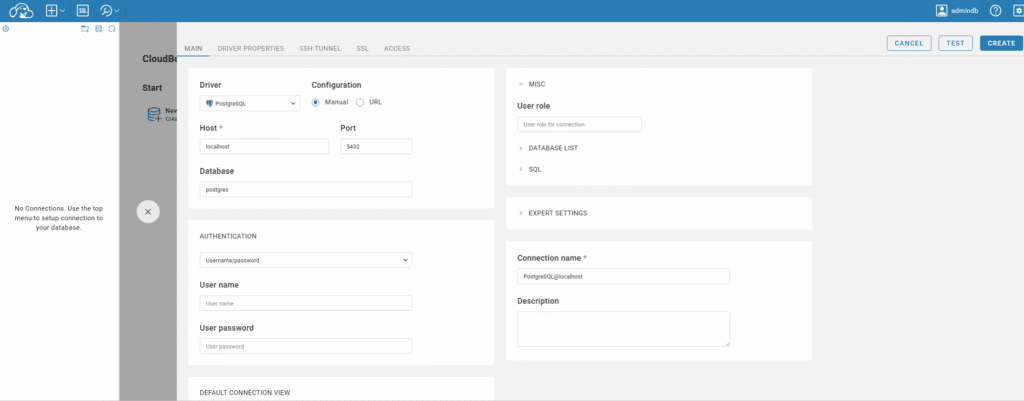Open administration settings gear icon
This screenshot has width=1024, height=401.
[1017, 10]
